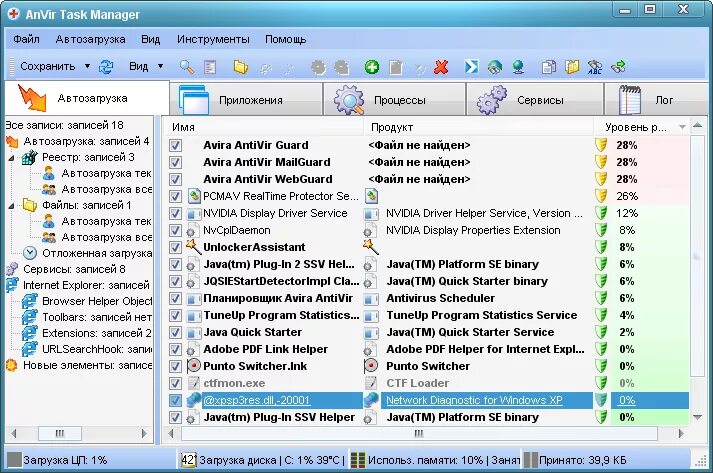Click the refresh arrows icon in toolbar
The height and width of the screenshot is (473, 713).
pos(106,67)
